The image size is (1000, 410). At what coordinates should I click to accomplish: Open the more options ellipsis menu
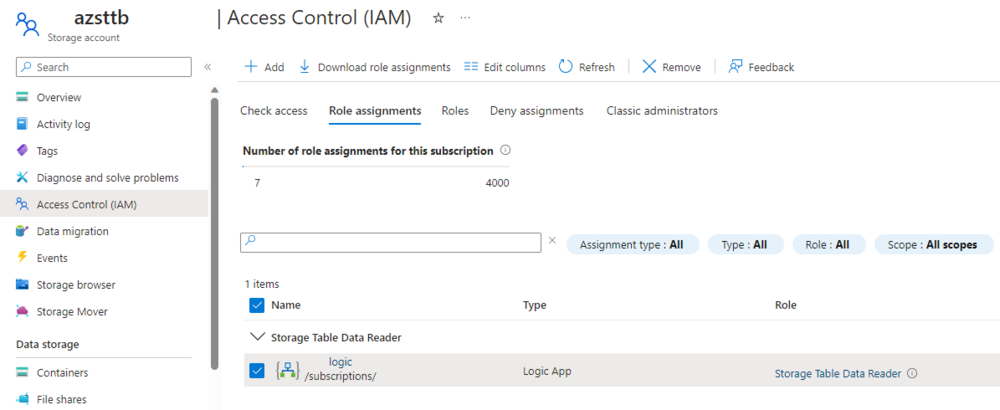(464, 18)
